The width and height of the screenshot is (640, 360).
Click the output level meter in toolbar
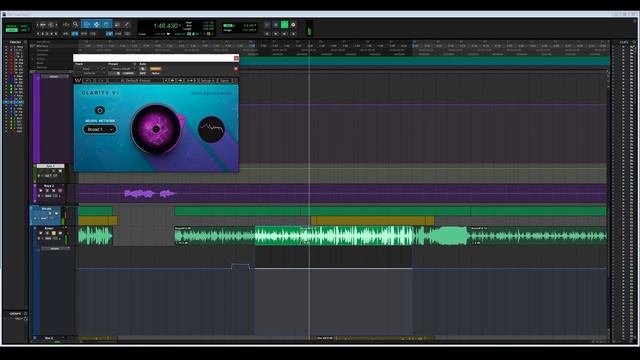pos(309,29)
